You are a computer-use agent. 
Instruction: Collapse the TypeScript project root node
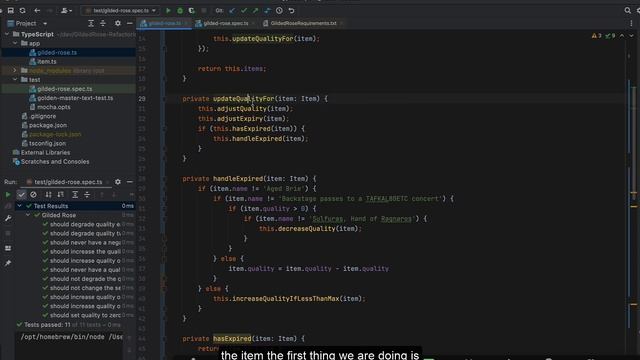point(7,34)
